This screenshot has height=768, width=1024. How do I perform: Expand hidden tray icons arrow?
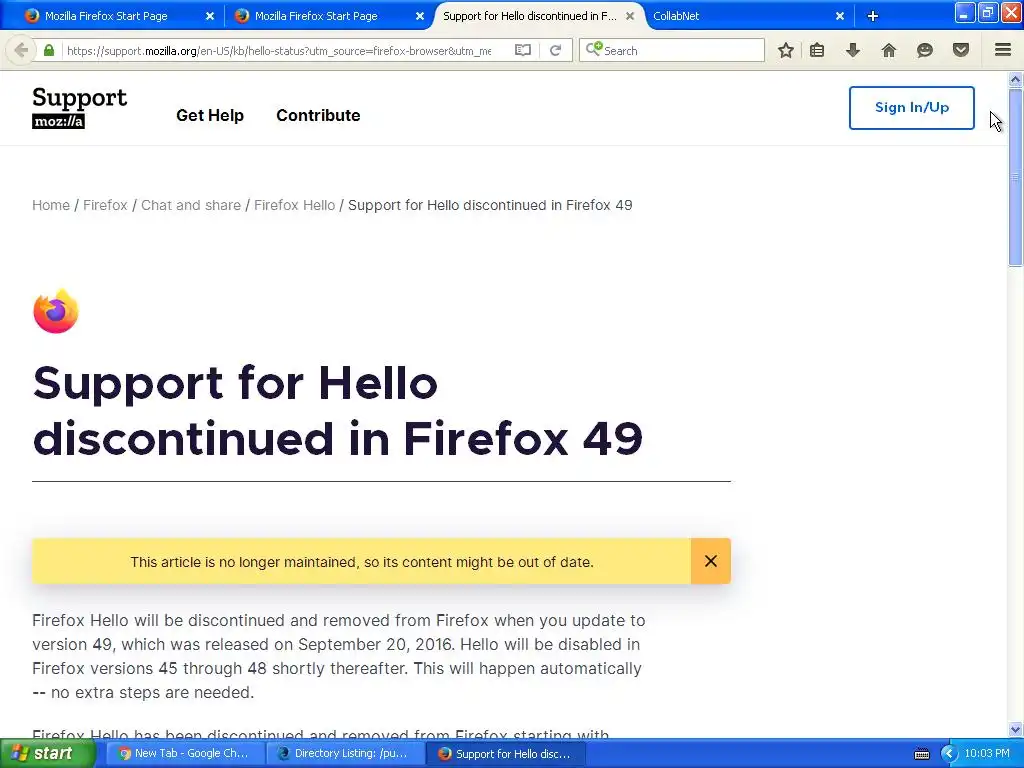[948, 754]
